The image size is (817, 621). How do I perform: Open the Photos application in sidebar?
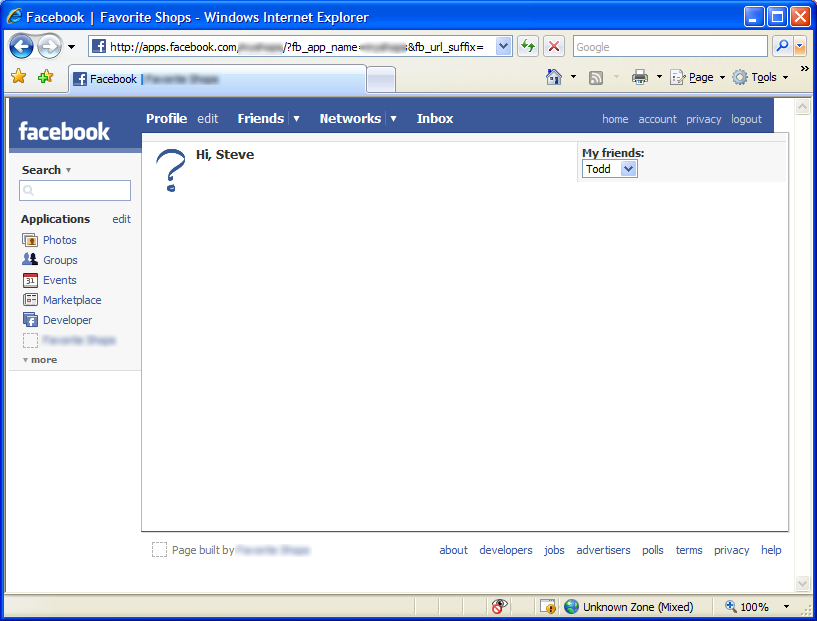tap(59, 240)
